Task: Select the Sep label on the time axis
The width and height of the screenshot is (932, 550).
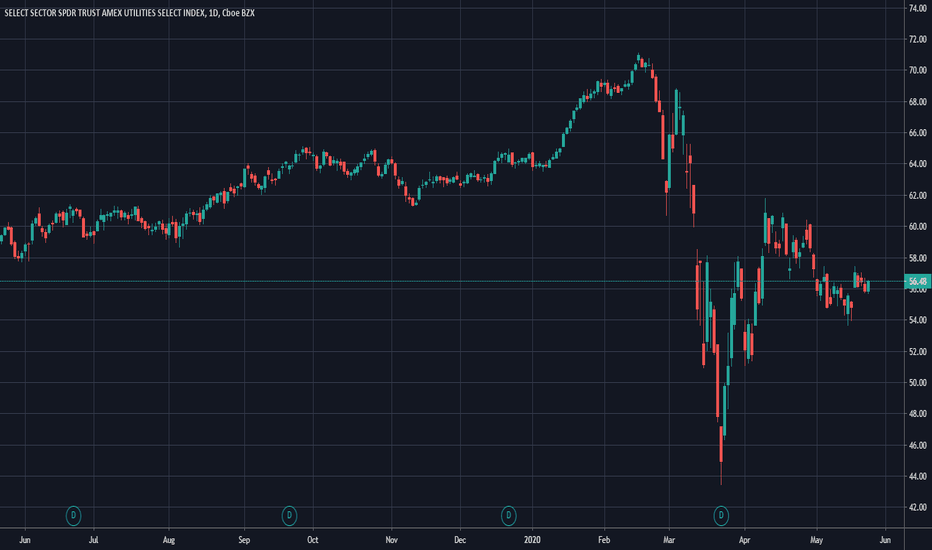Action: pos(244,540)
